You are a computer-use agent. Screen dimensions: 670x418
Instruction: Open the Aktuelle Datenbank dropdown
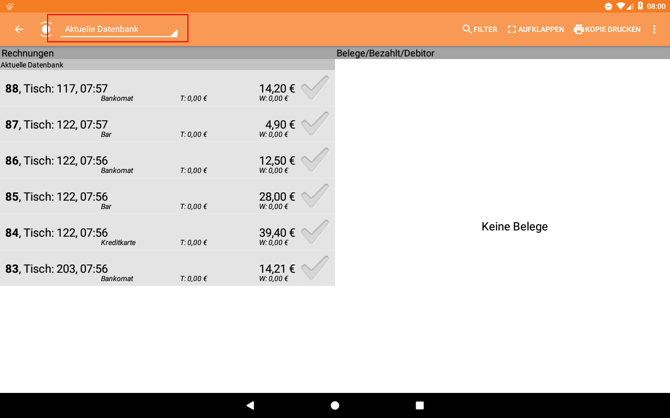119,30
